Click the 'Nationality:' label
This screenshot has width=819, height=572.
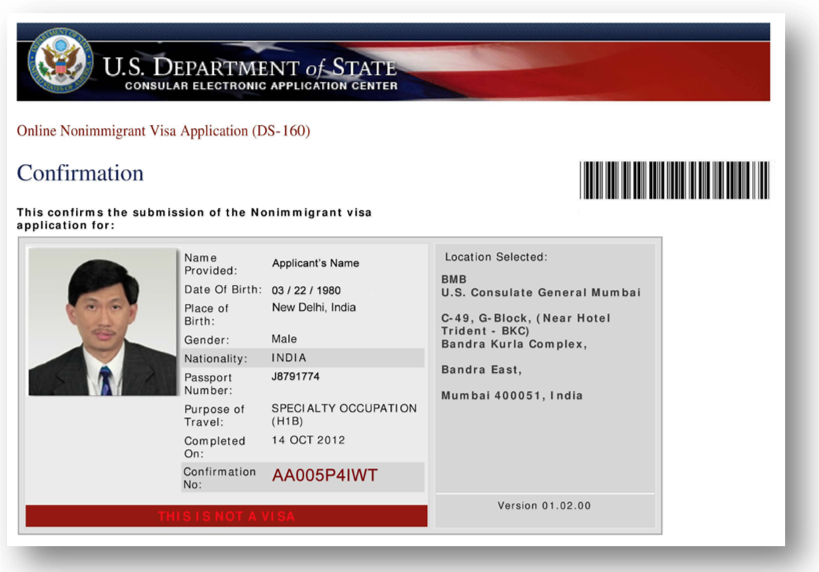(x=215, y=359)
